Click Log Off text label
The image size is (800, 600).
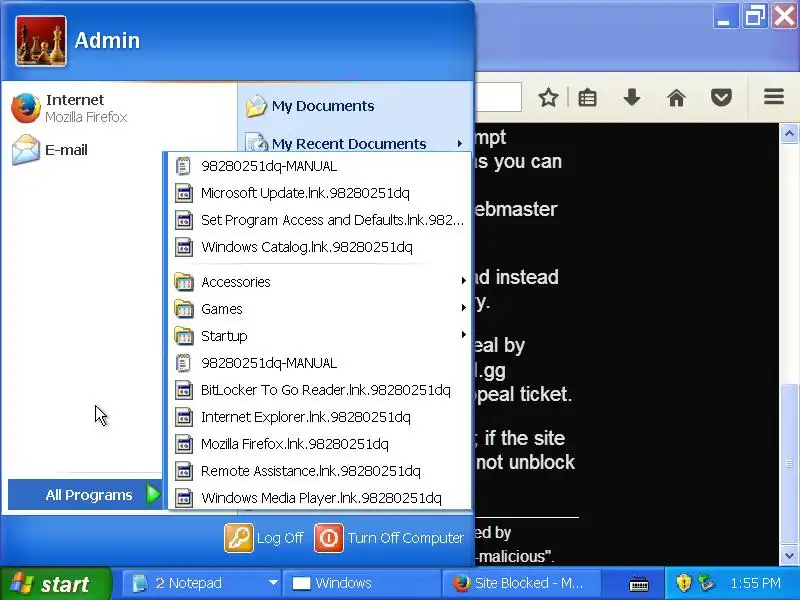[x=280, y=538]
